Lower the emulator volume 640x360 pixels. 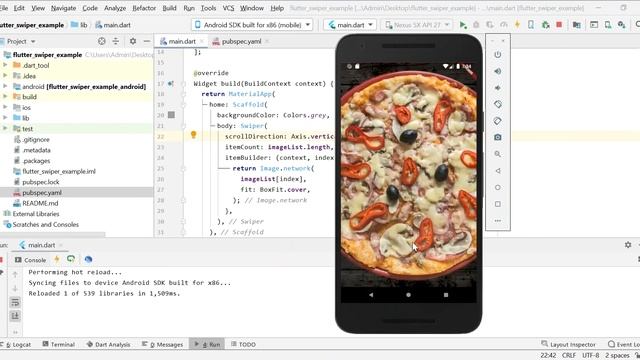(498, 88)
